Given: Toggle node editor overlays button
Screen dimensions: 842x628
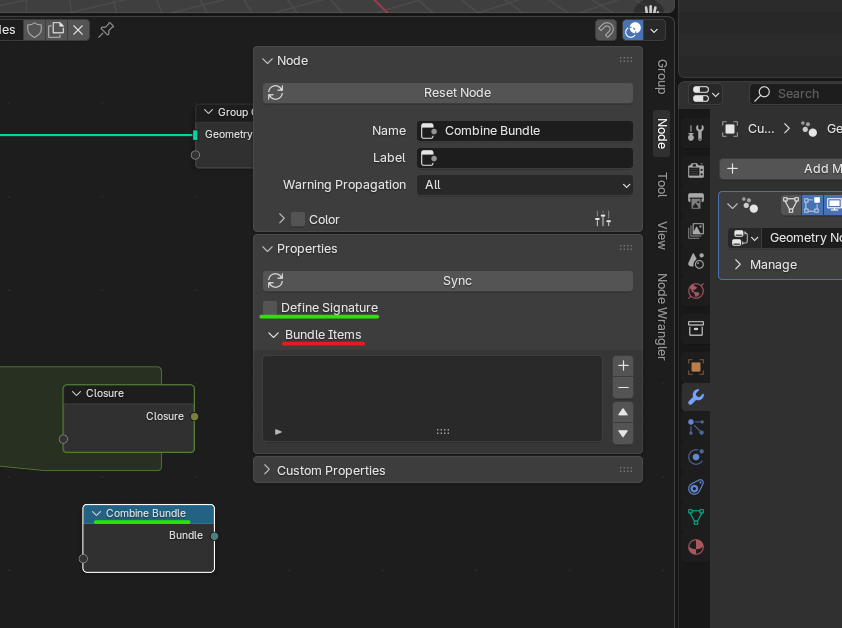Looking at the screenshot, I should pyautogui.click(x=633, y=30).
